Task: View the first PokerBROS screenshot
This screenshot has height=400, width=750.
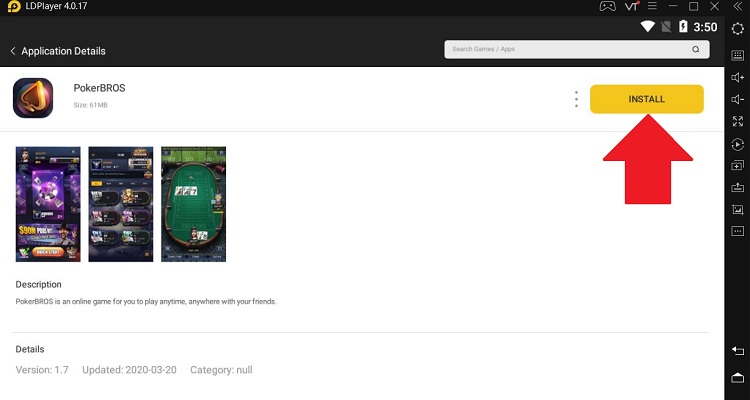Action: (48, 204)
